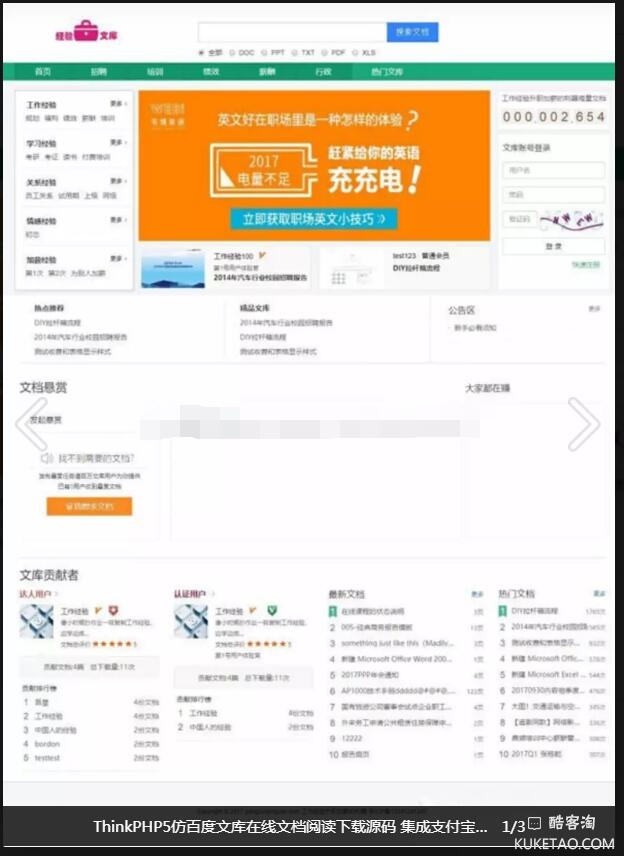Click the 认证用户 heading link

tap(189, 594)
